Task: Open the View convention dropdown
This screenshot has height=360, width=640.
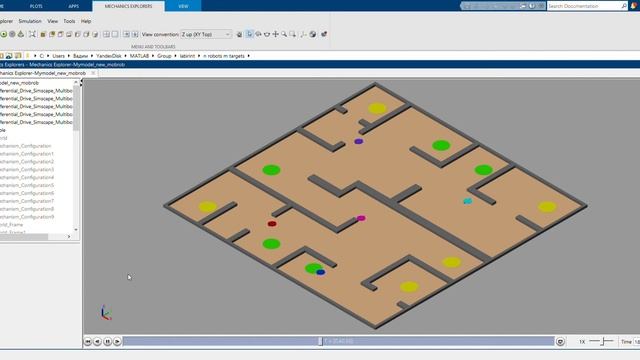Action: pos(207,34)
